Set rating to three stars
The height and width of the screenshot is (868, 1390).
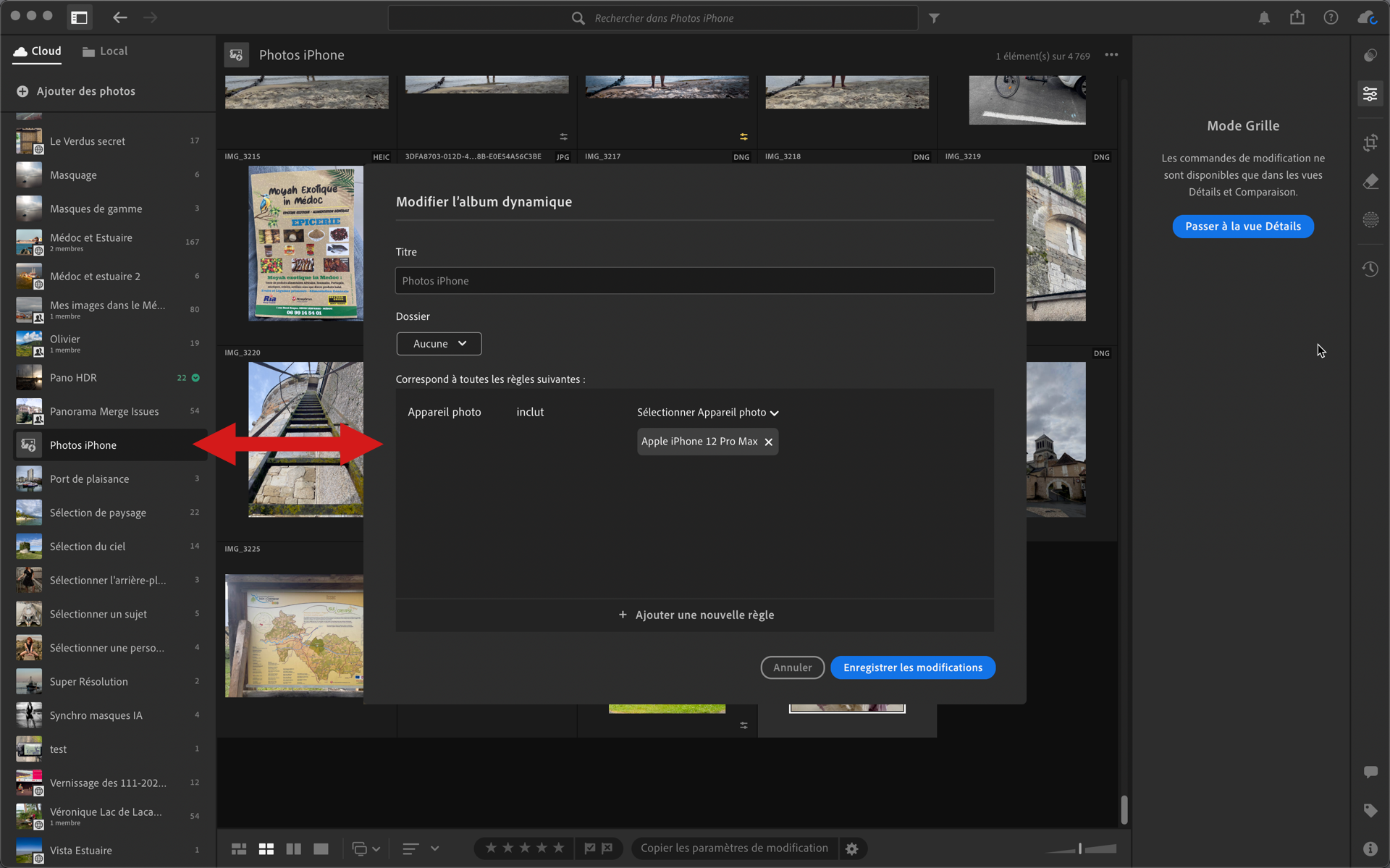click(x=525, y=848)
